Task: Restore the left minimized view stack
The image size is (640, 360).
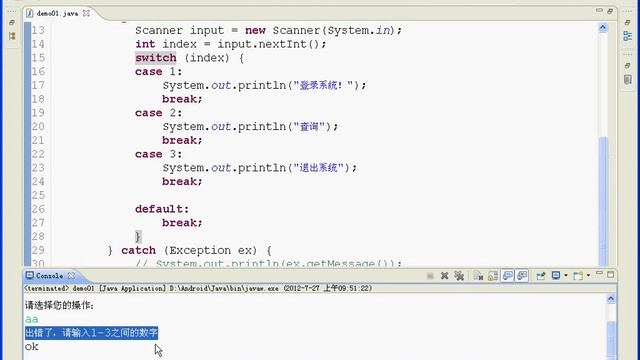Action: click(12, 22)
